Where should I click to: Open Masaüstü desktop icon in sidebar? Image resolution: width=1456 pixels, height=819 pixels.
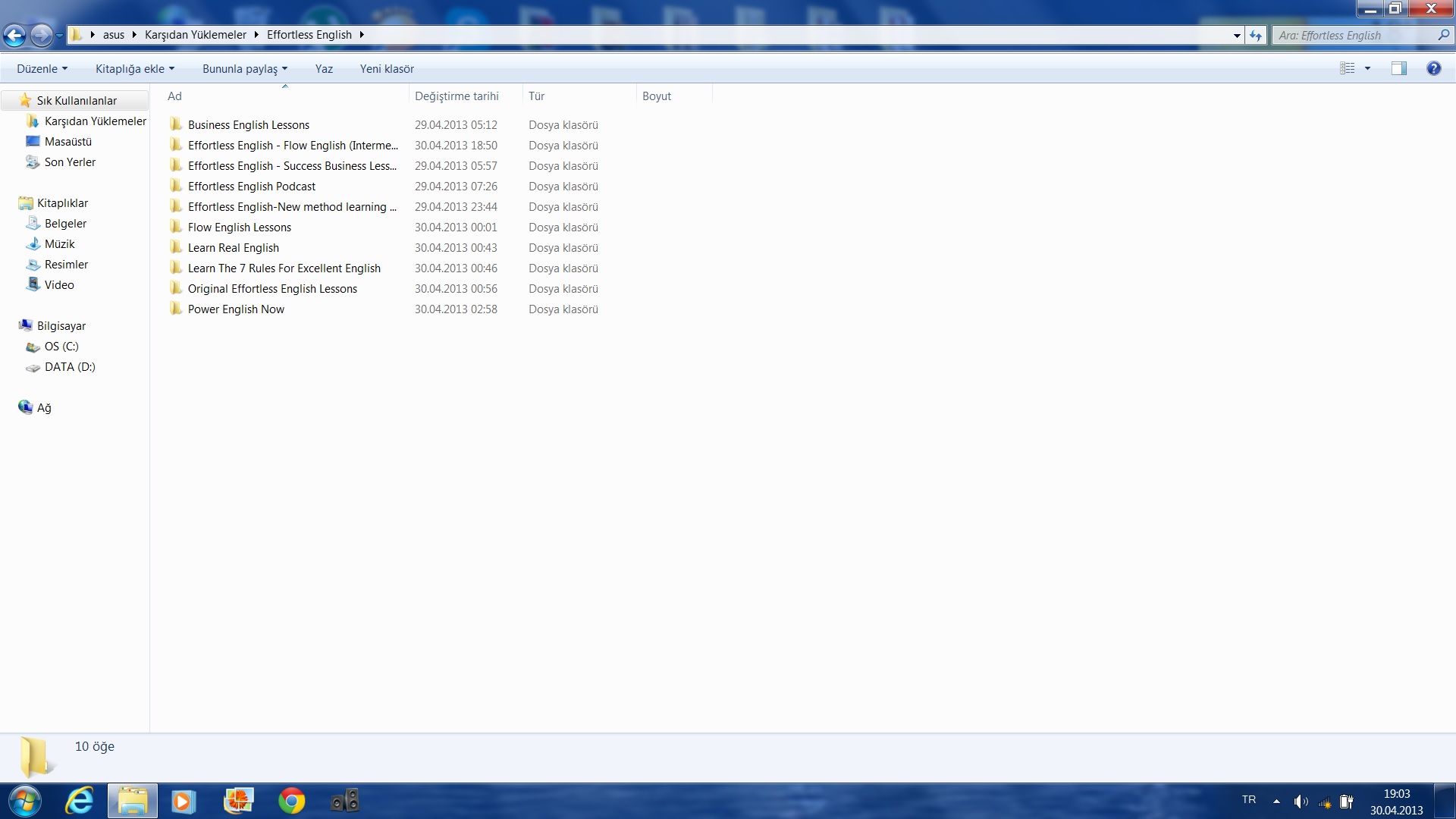(33, 141)
